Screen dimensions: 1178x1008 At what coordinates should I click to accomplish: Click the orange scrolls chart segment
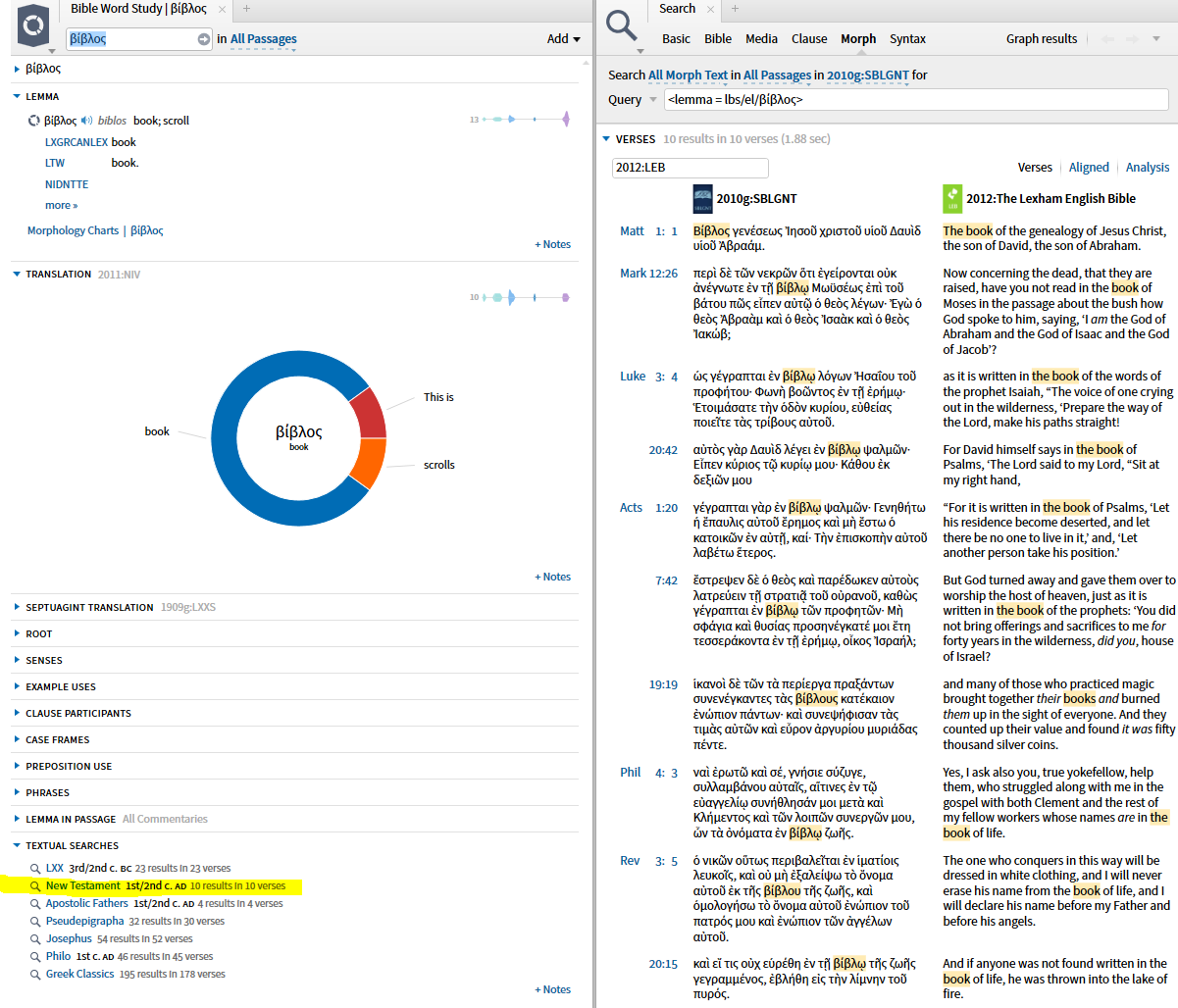pyautogui.click(x=367, y=461)
